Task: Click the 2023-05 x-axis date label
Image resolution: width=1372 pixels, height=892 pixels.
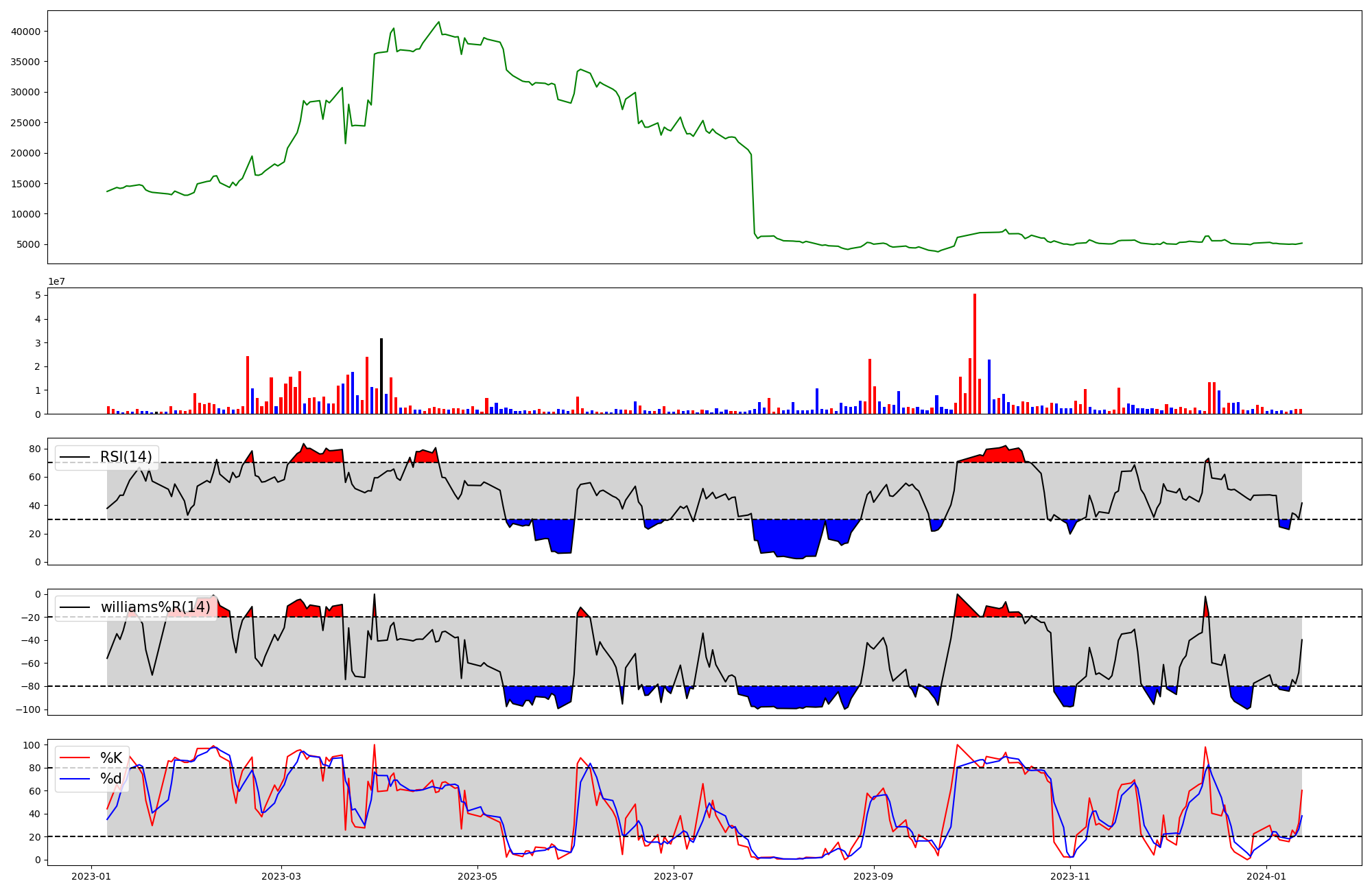Action: (x=477, y=876)
